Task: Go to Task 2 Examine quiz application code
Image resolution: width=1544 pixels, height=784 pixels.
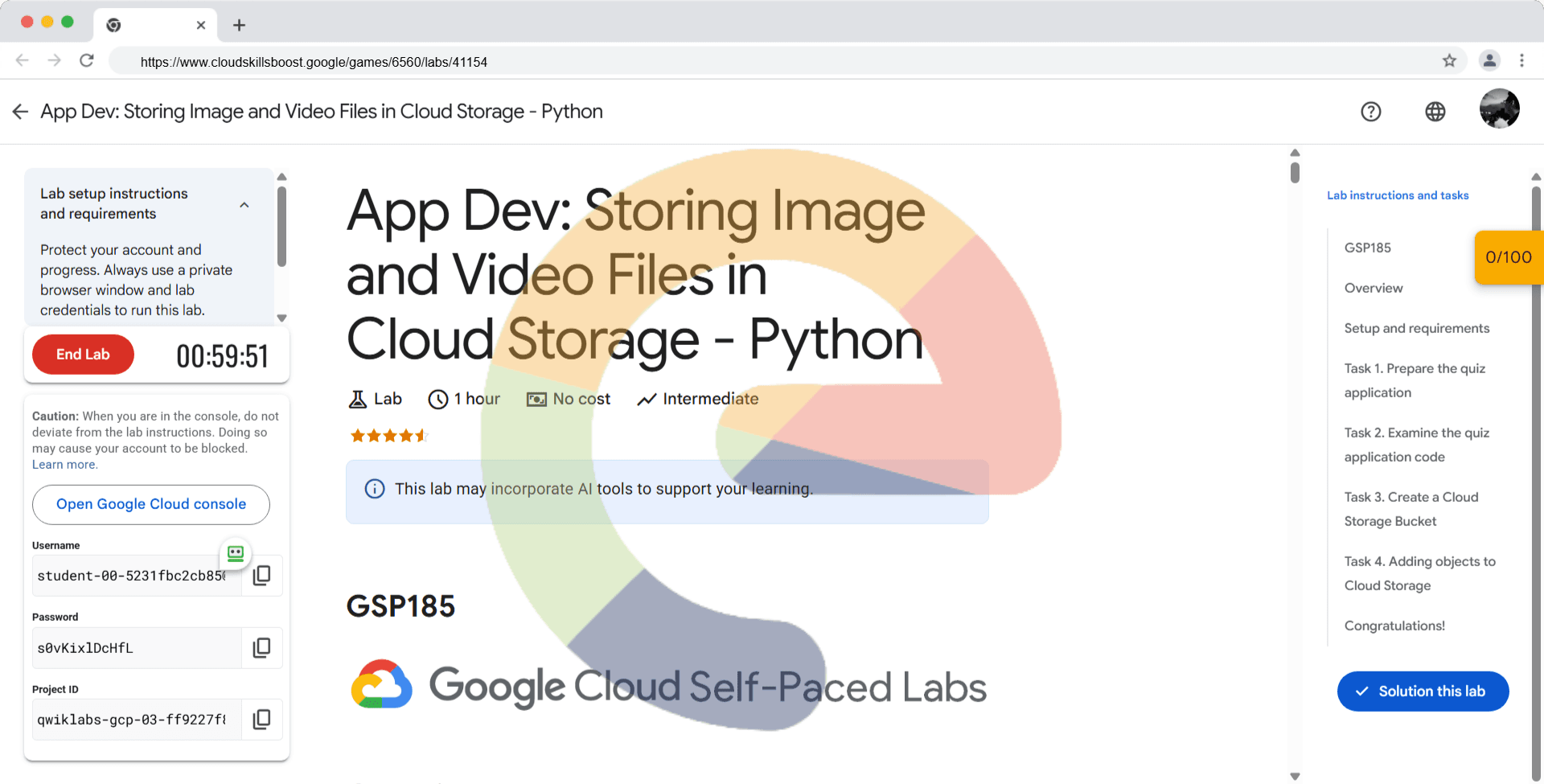Action: (x=1417, y=445)
